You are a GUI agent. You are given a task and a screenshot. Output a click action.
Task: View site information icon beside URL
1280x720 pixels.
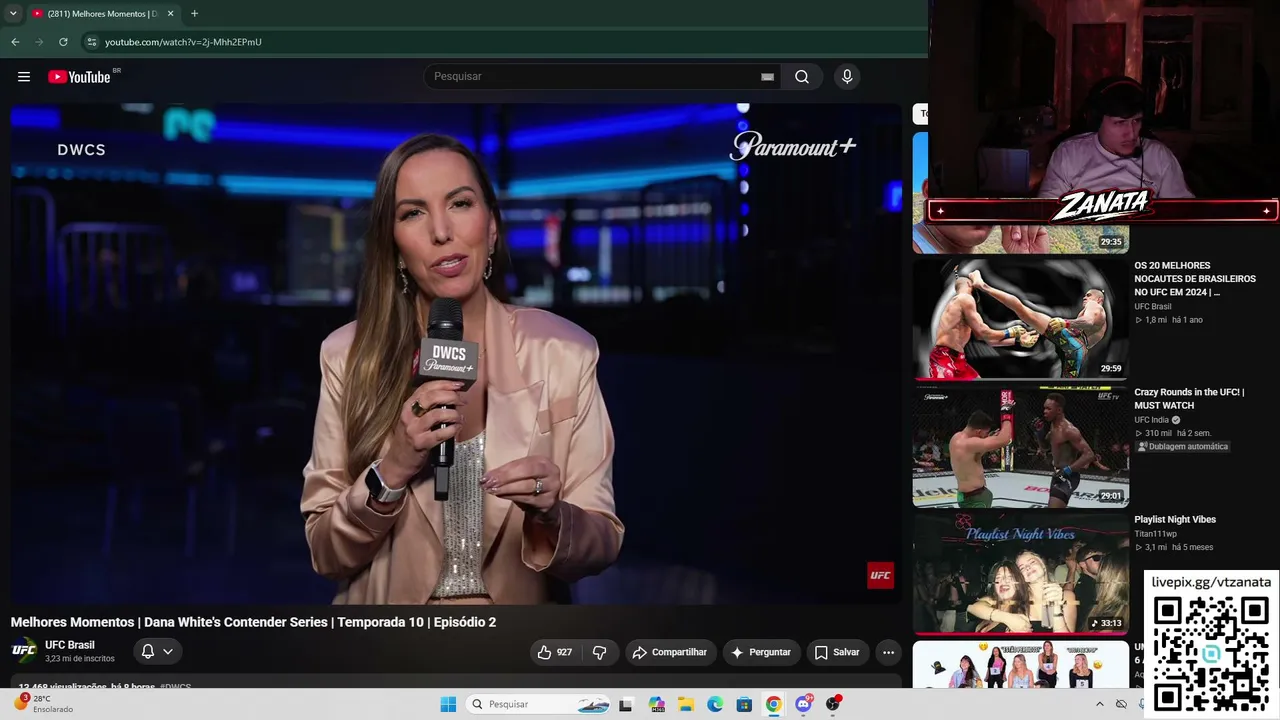coord(91,42)
